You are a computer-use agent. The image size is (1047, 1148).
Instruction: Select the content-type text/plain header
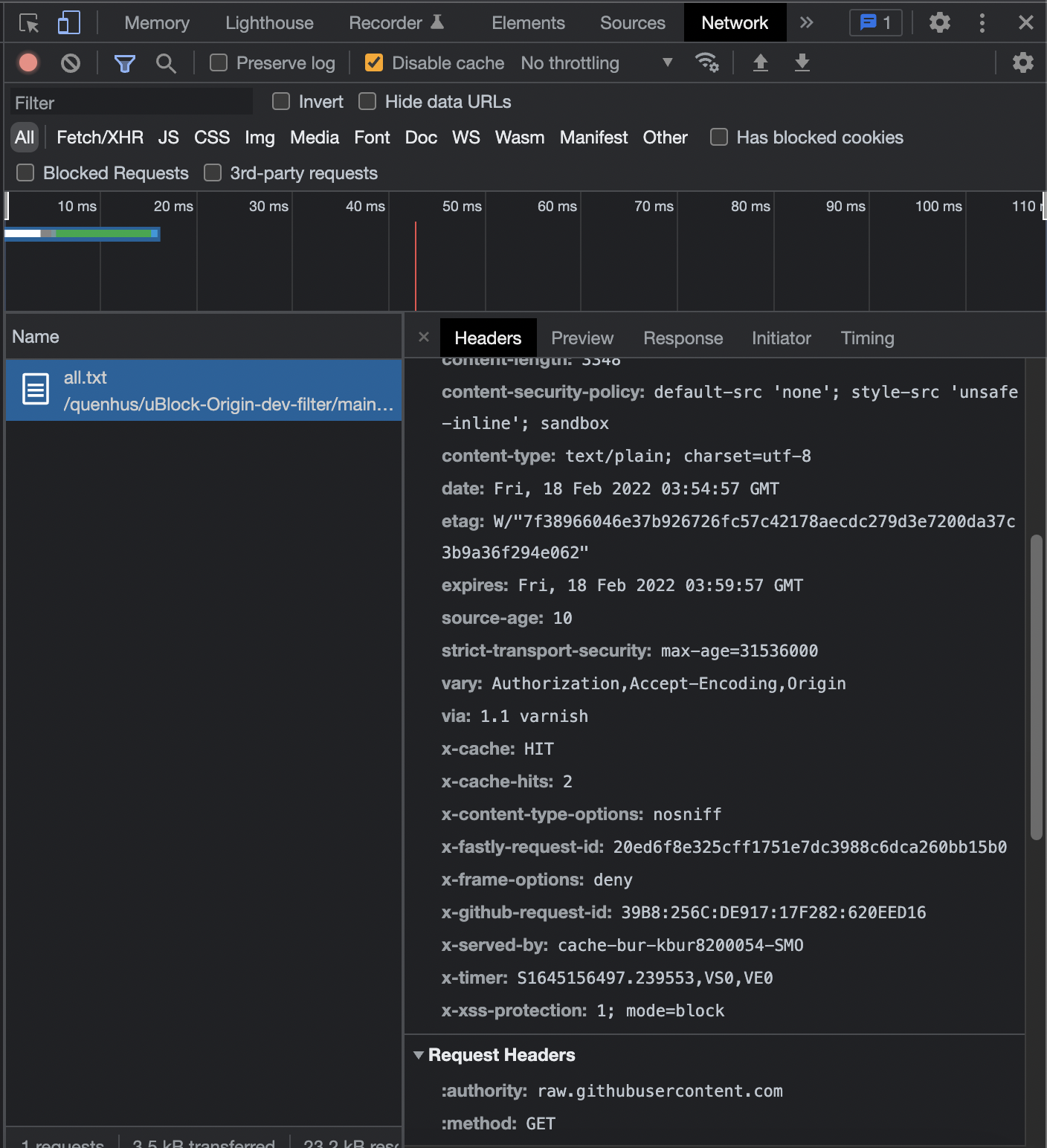pyautogui.click(x=626, y=456)
